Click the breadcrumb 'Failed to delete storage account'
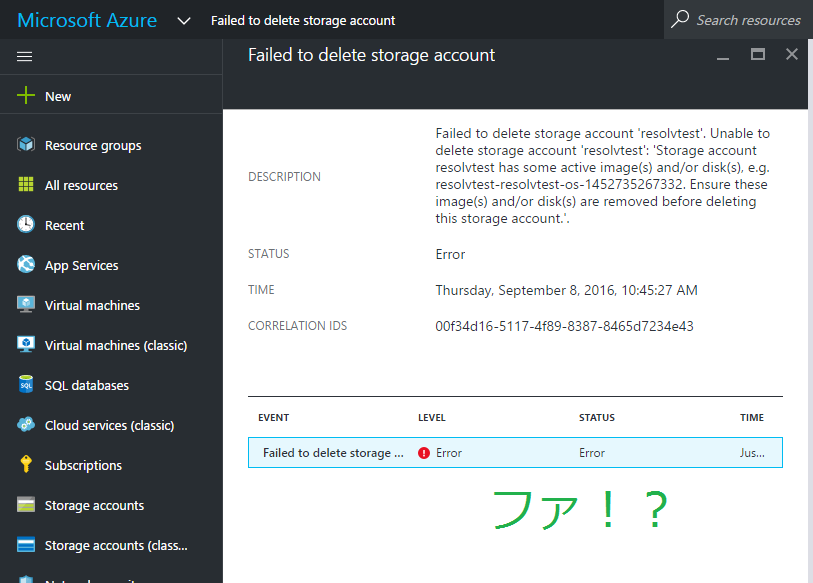The height and width of the screenshot is (583, 813). [x=303, y=20]
